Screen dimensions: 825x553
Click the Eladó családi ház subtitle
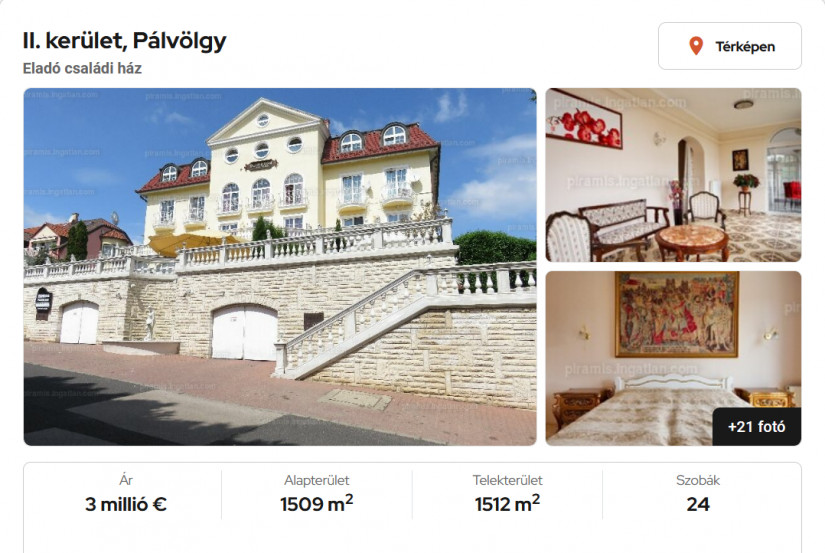(x=82, y=68)
